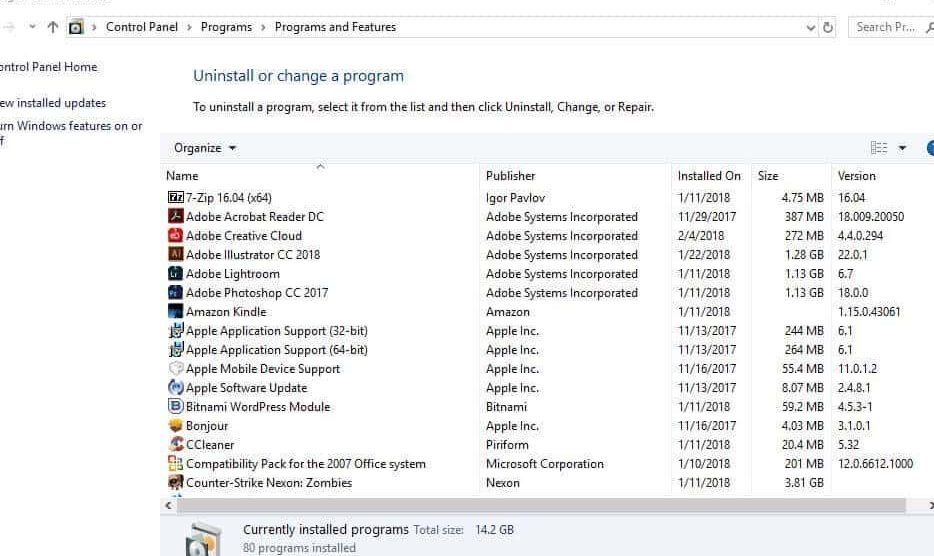Image resolution: width=934 pixels, height=556 pixels.
Task: Click the Igor Pavlov publisher cell
Action: pyautogui.click(x=515, y=198)
